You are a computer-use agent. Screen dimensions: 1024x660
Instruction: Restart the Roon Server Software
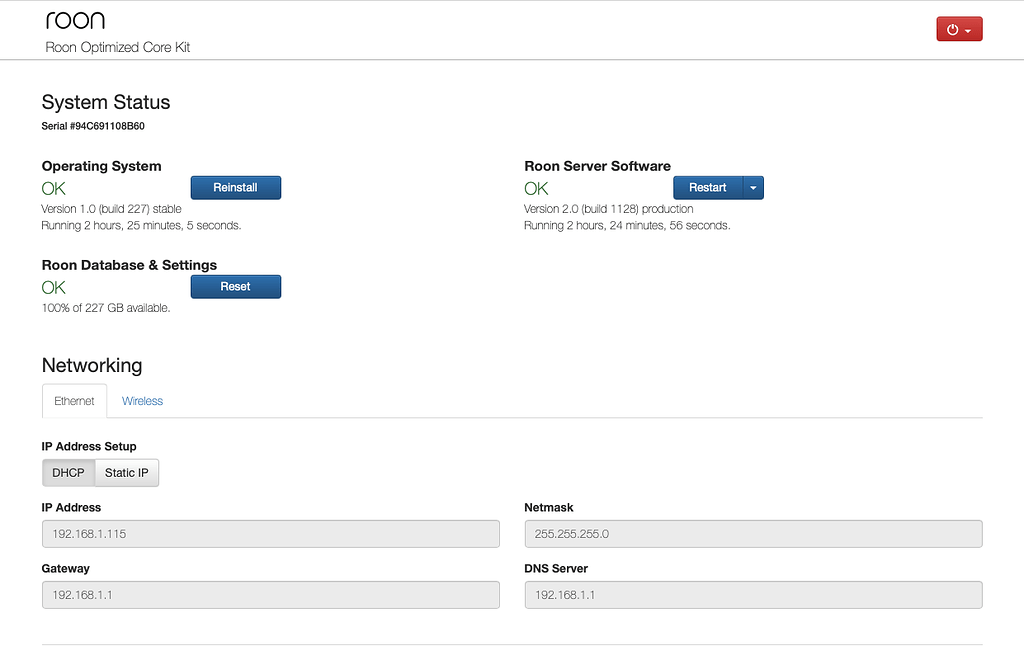[708, 187]
